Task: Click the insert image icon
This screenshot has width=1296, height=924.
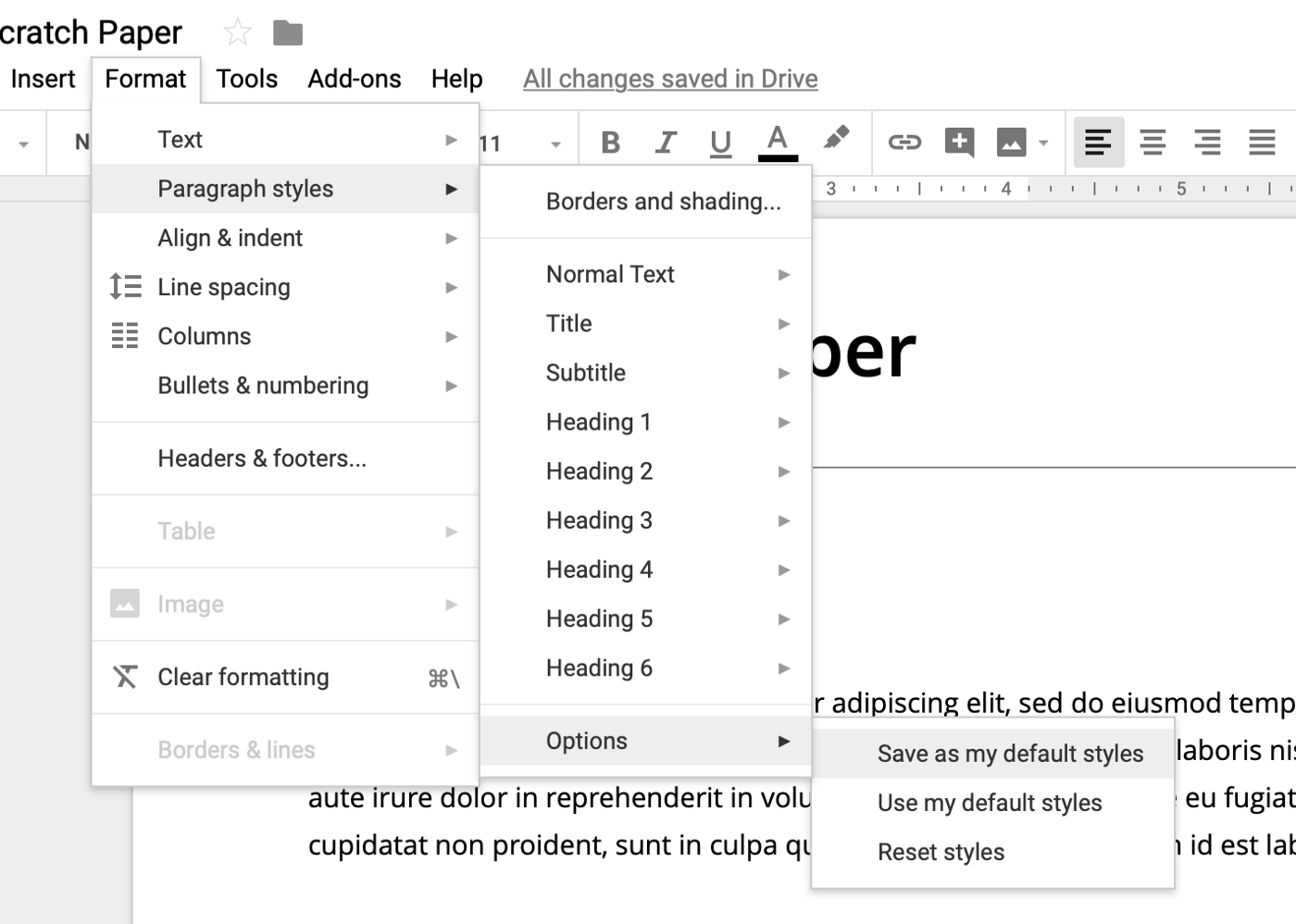Action: [x=1011, y=143]
